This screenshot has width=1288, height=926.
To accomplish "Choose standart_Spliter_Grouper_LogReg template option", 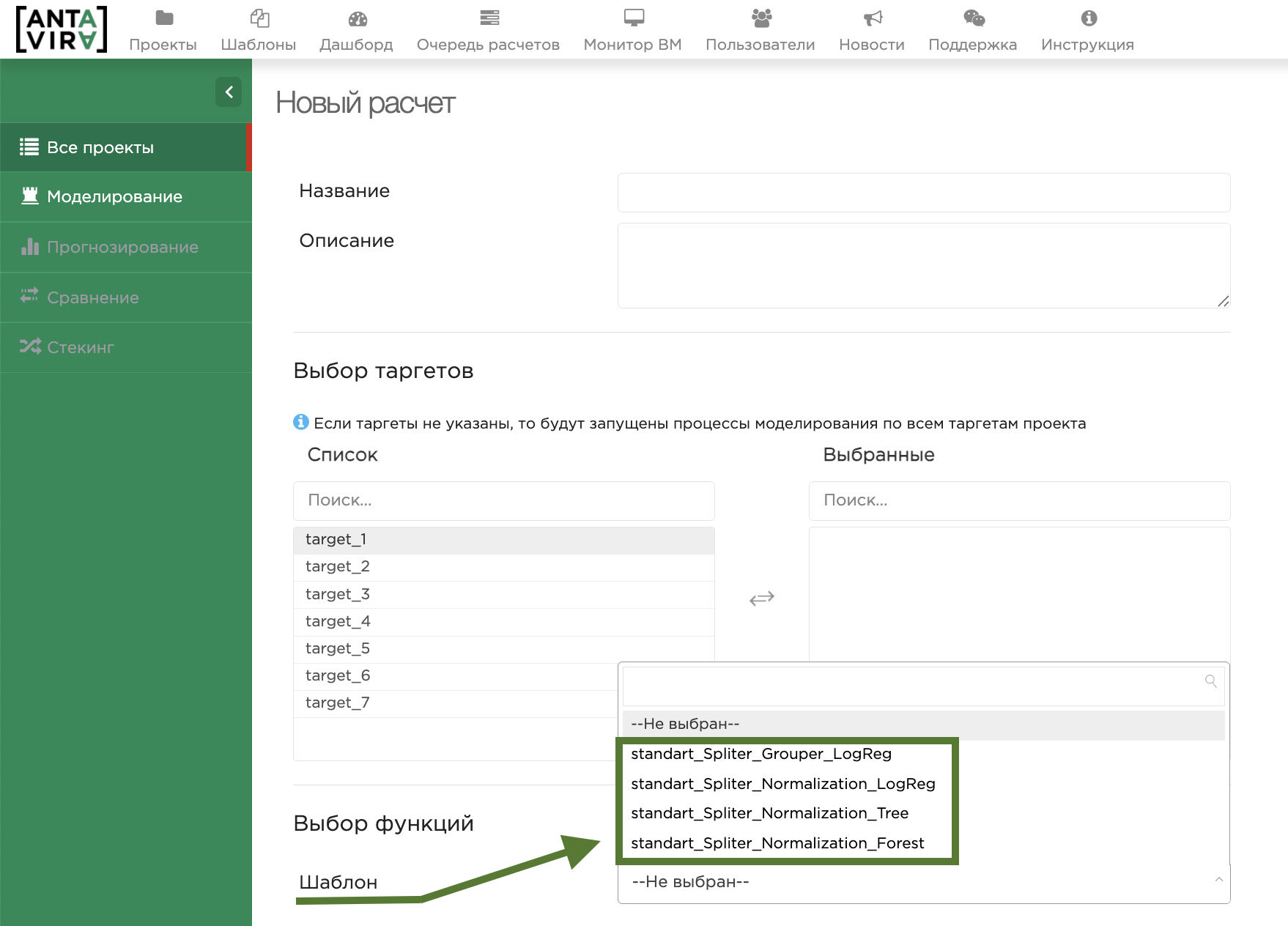I will tap(760, 754).
